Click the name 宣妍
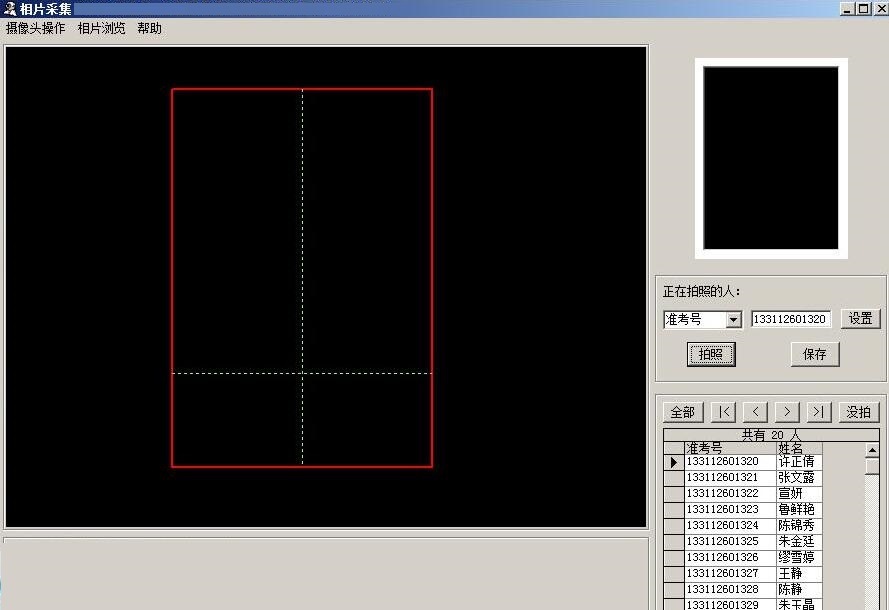Viewport: 889px width, 610px height. pyautogui.click(x=790, y=494)
